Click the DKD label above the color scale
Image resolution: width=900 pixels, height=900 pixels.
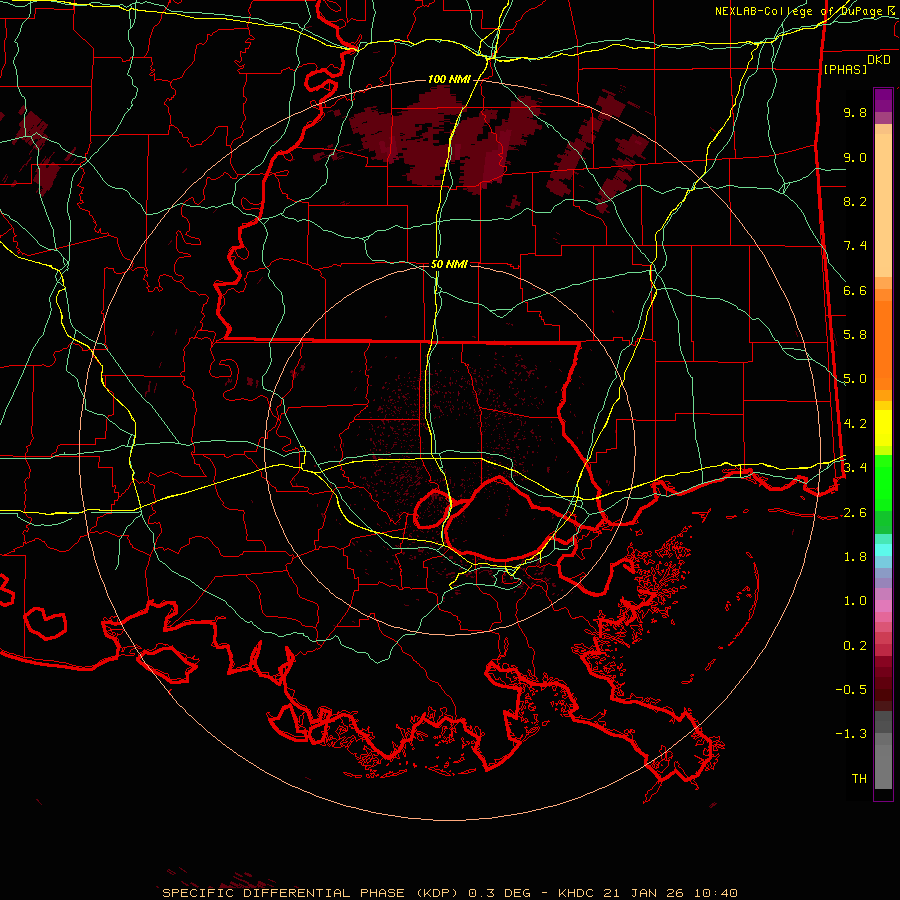click(x=879, y=60)
